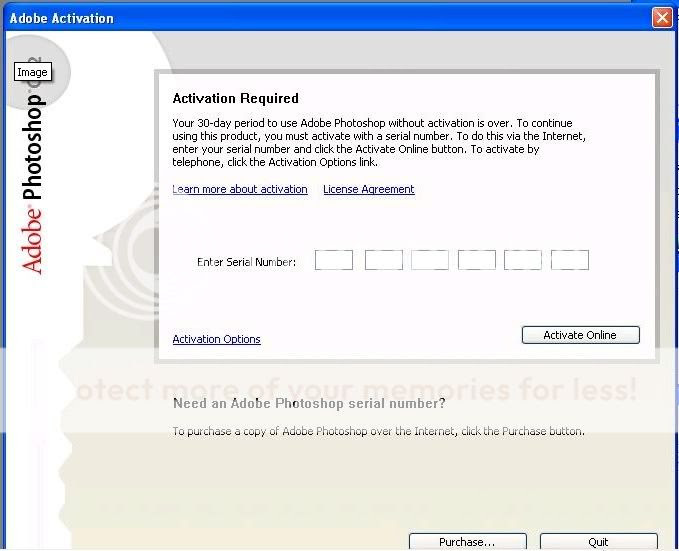
Task: Click the Activation Options link
Action: [217, 339]
